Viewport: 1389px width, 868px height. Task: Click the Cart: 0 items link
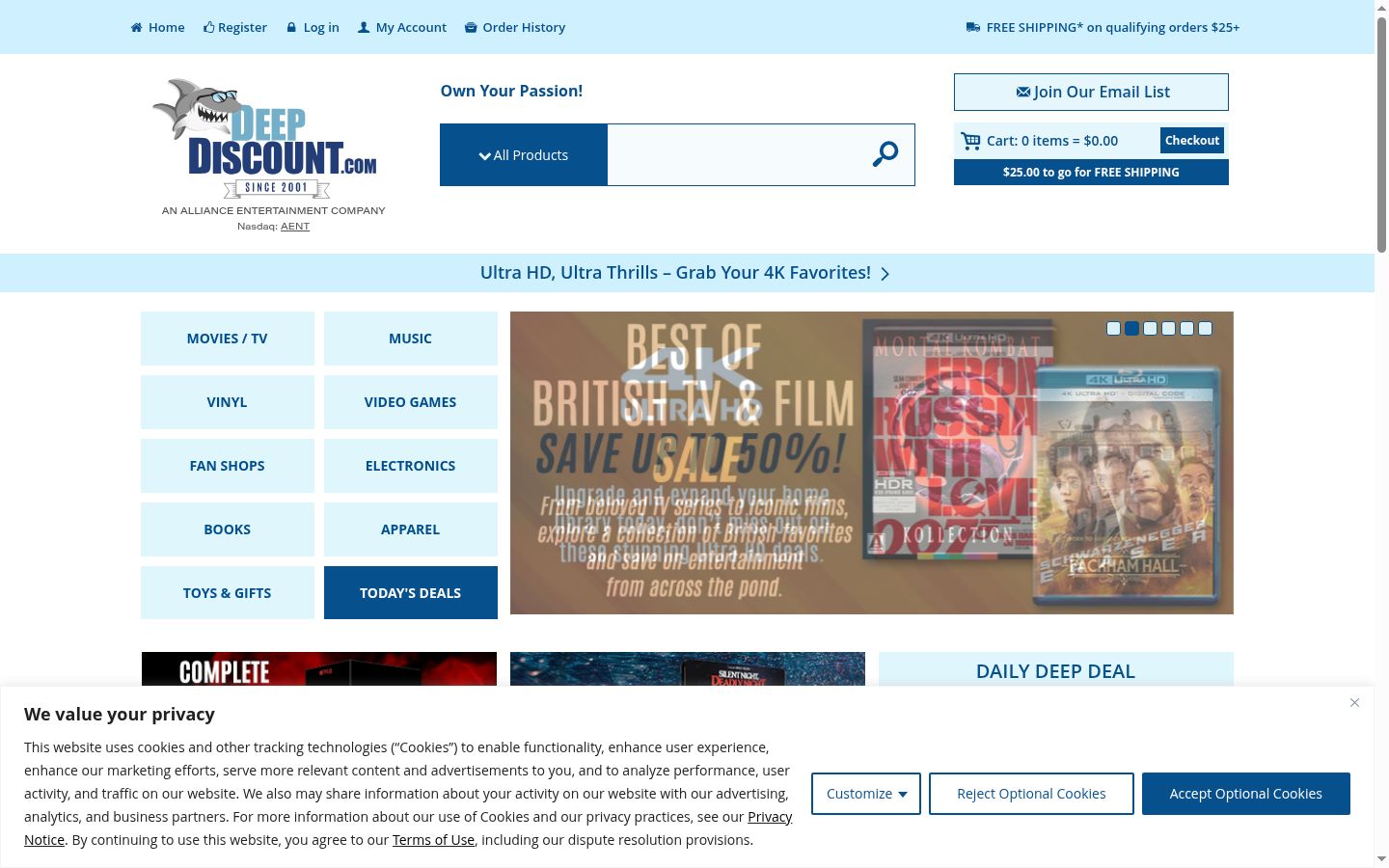(x=1052, y=141)
